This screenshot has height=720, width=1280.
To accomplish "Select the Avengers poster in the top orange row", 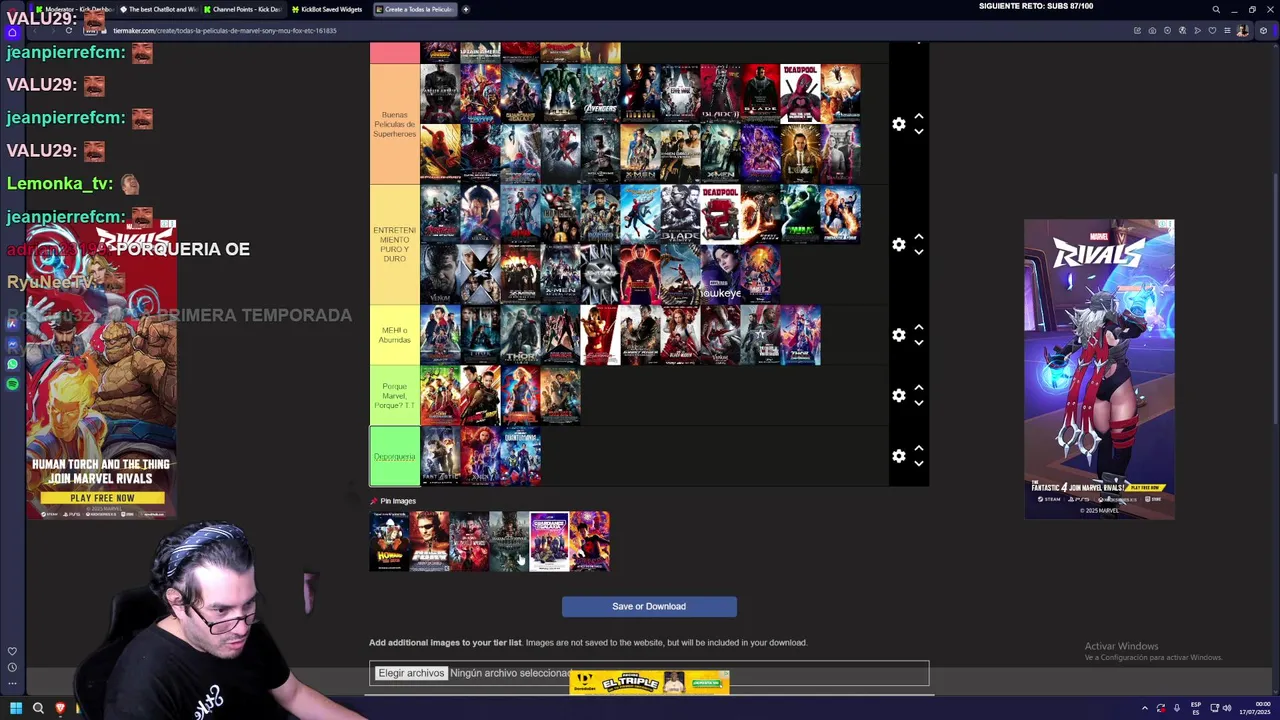I will pyautogui.click(x=600, y=93).
